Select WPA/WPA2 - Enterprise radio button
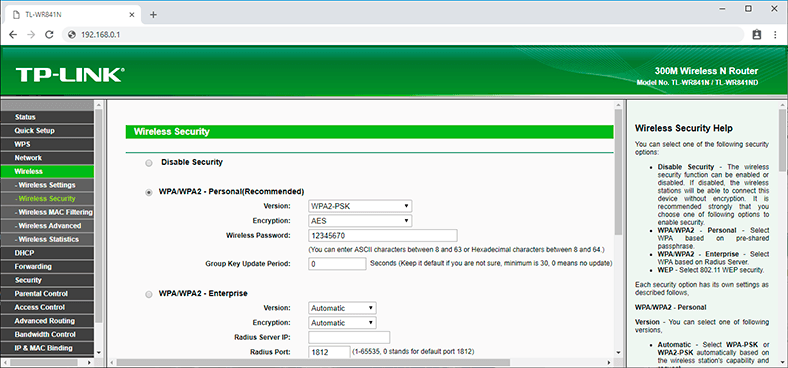The height and width of the screenshot is (368, 788). [149, 294]
